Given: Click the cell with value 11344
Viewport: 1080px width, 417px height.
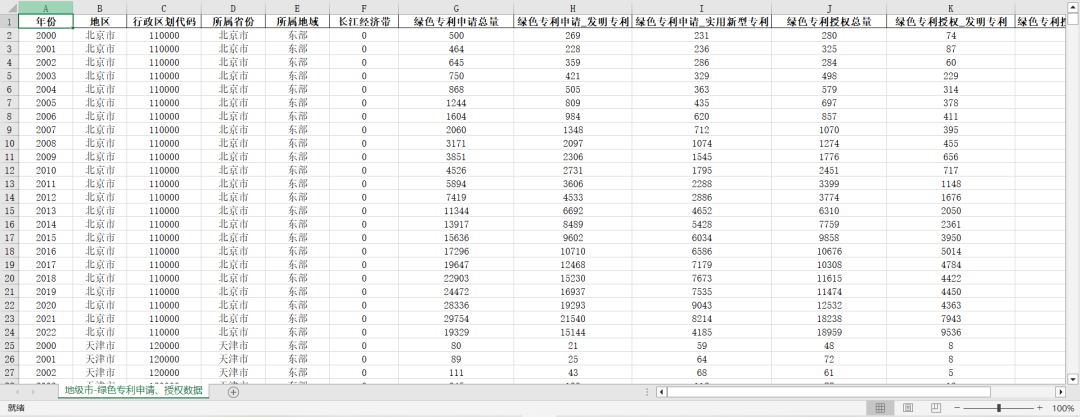Looking at the screenshot, I should (456, 210).
